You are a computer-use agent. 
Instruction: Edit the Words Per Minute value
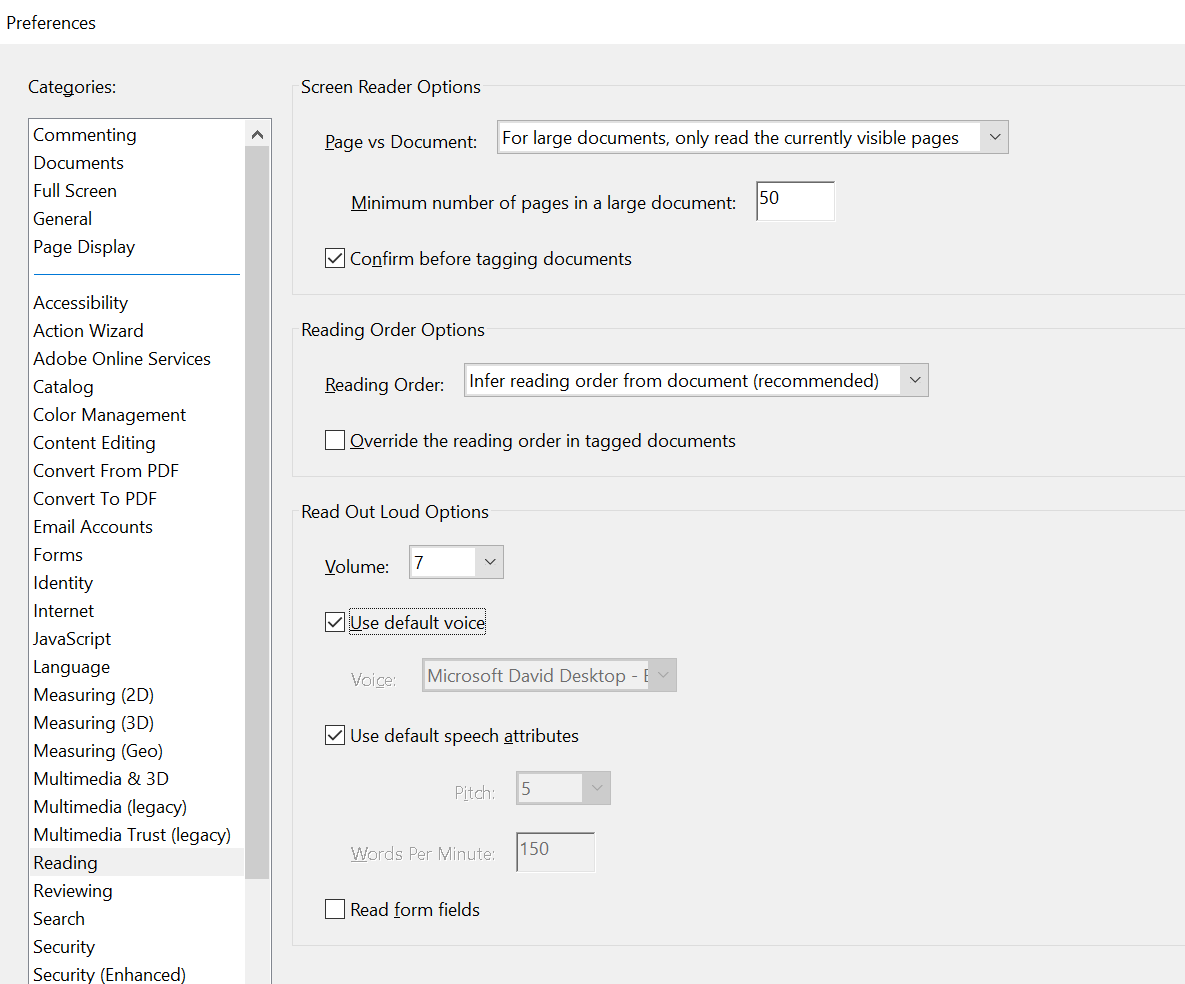click(x=554, y=851)
